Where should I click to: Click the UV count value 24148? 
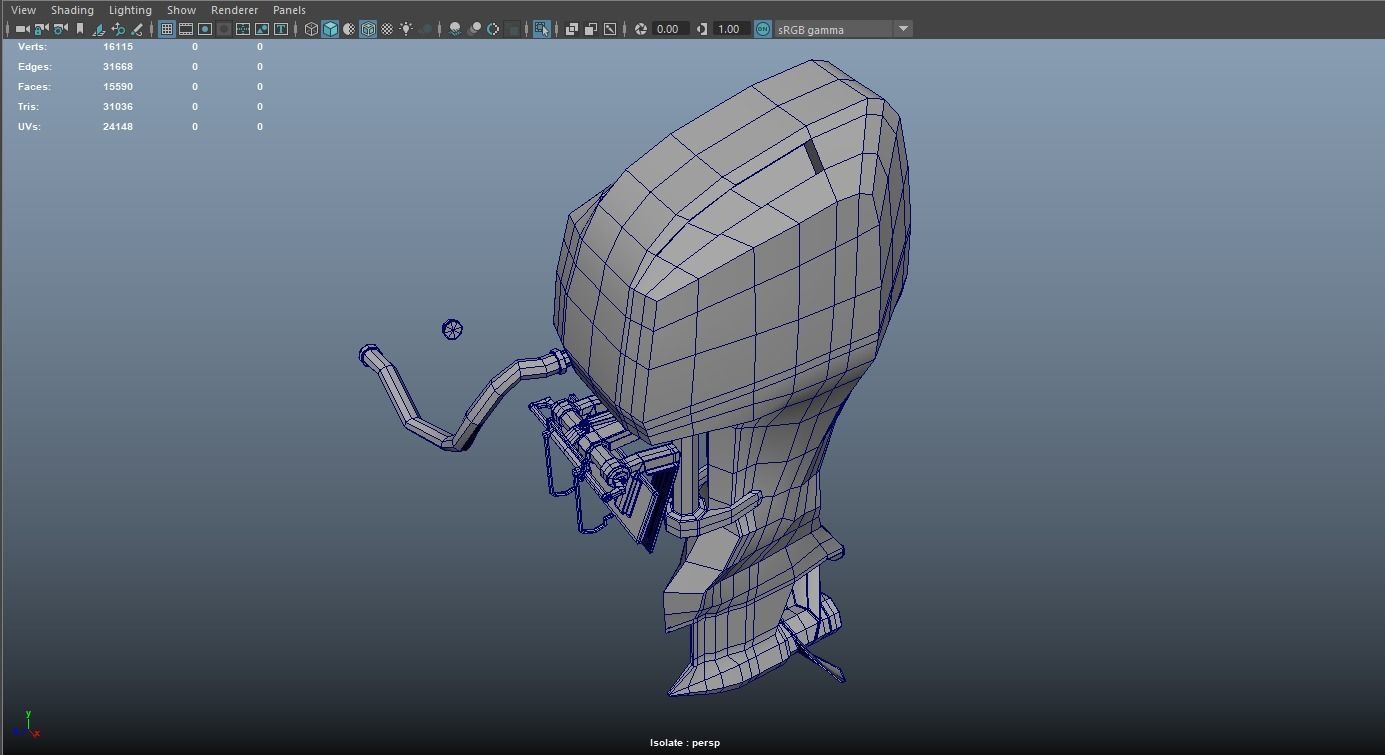point(118,127)
